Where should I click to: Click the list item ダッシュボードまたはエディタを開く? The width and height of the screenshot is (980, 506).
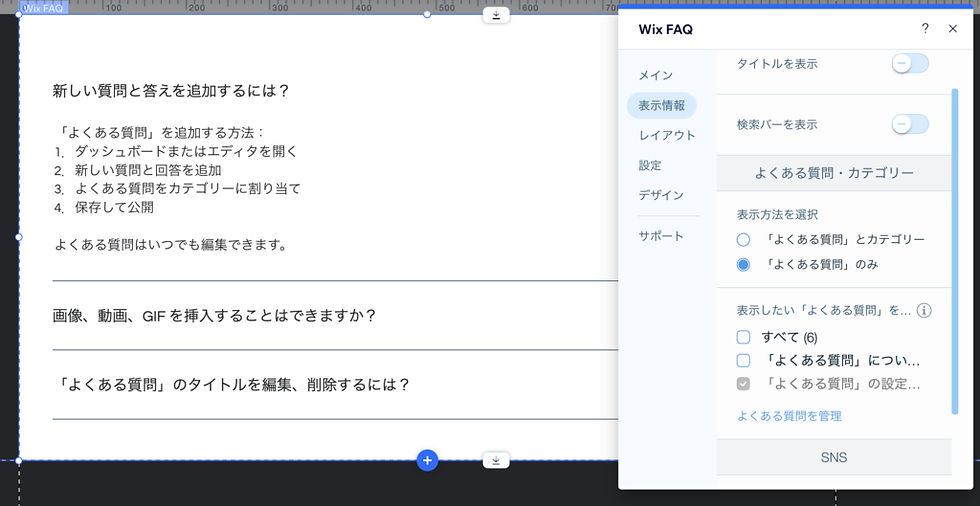pyautogui.click(x=186, y=151)
